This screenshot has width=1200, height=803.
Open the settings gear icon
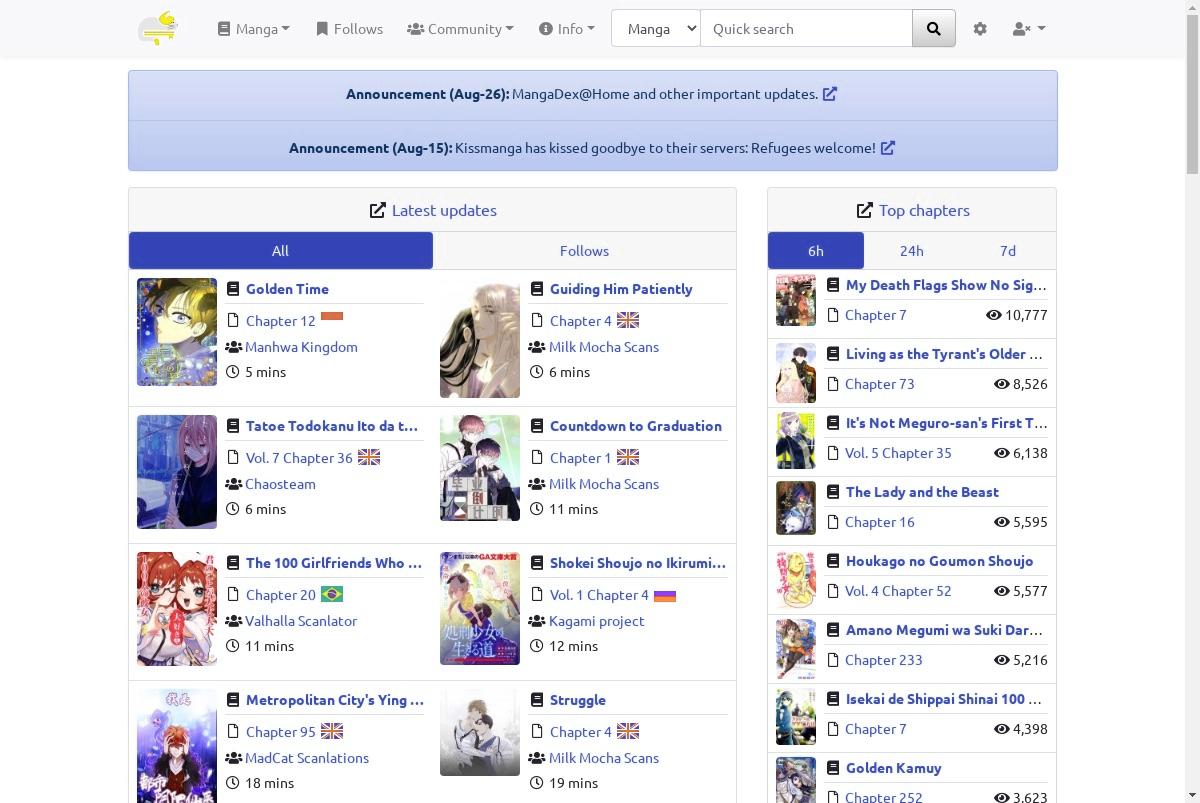click(x=980, y=29)
